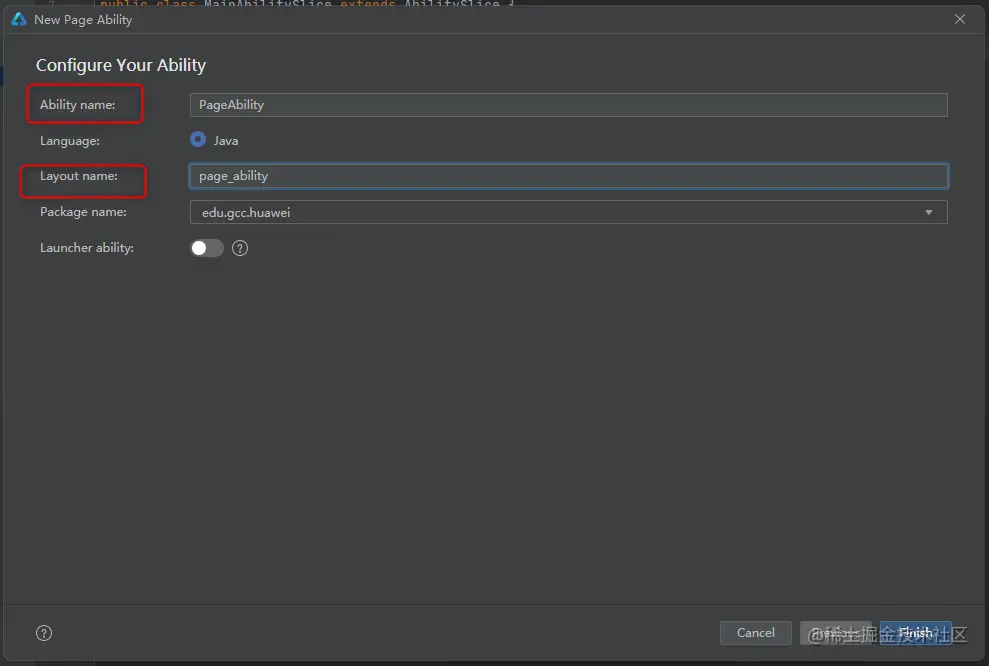Image resolution: width=989 pixels, height=666 pixels.
Task: Click the Cancel button
Action: 756,633
